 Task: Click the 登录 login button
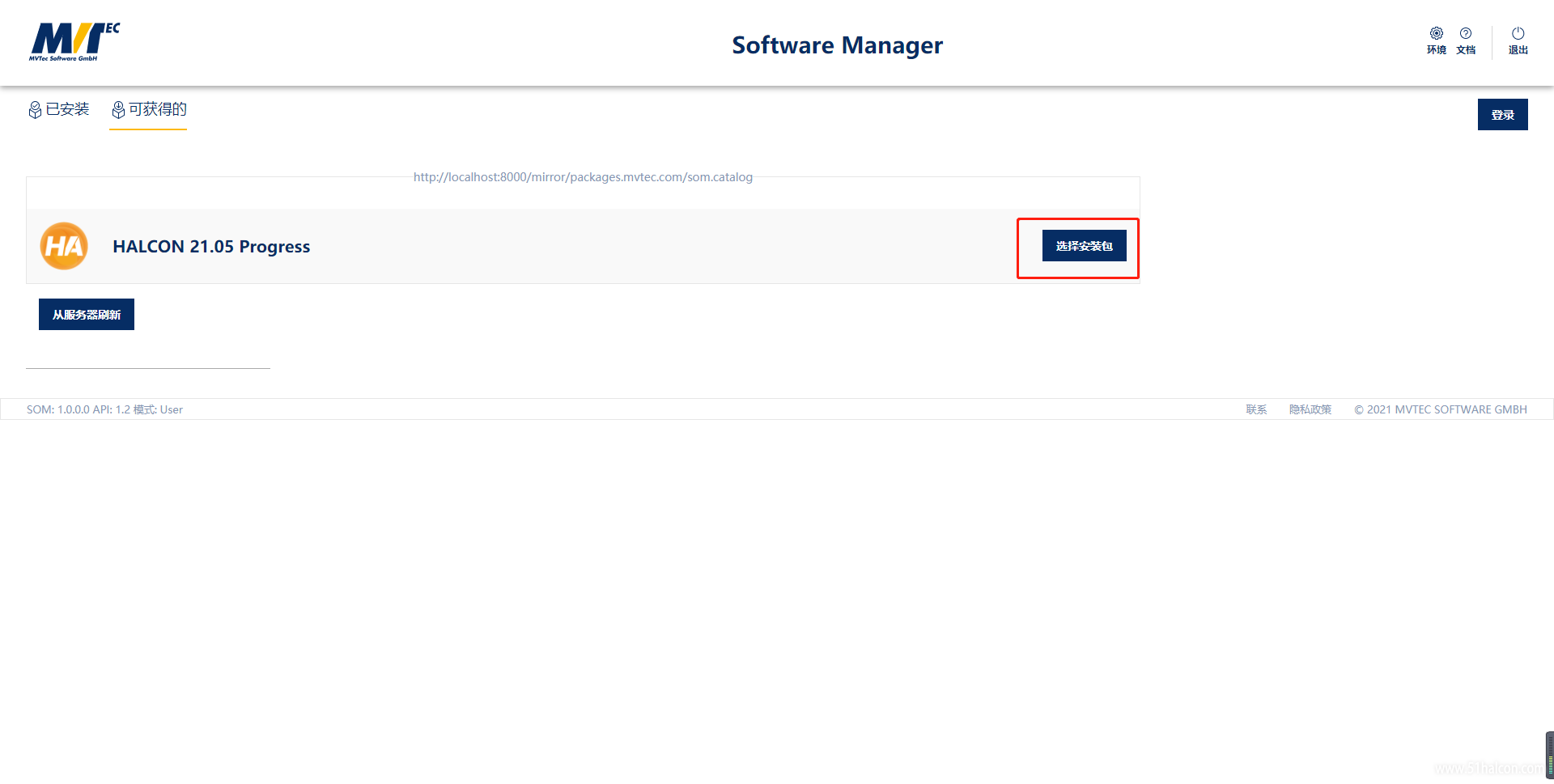click(1502, 114)
